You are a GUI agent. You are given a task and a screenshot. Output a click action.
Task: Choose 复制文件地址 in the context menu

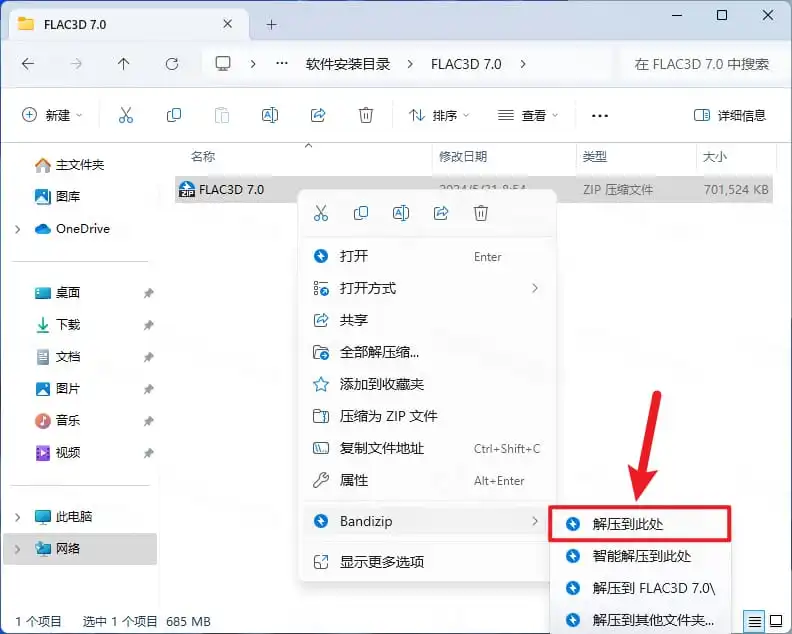click(427, 448)
